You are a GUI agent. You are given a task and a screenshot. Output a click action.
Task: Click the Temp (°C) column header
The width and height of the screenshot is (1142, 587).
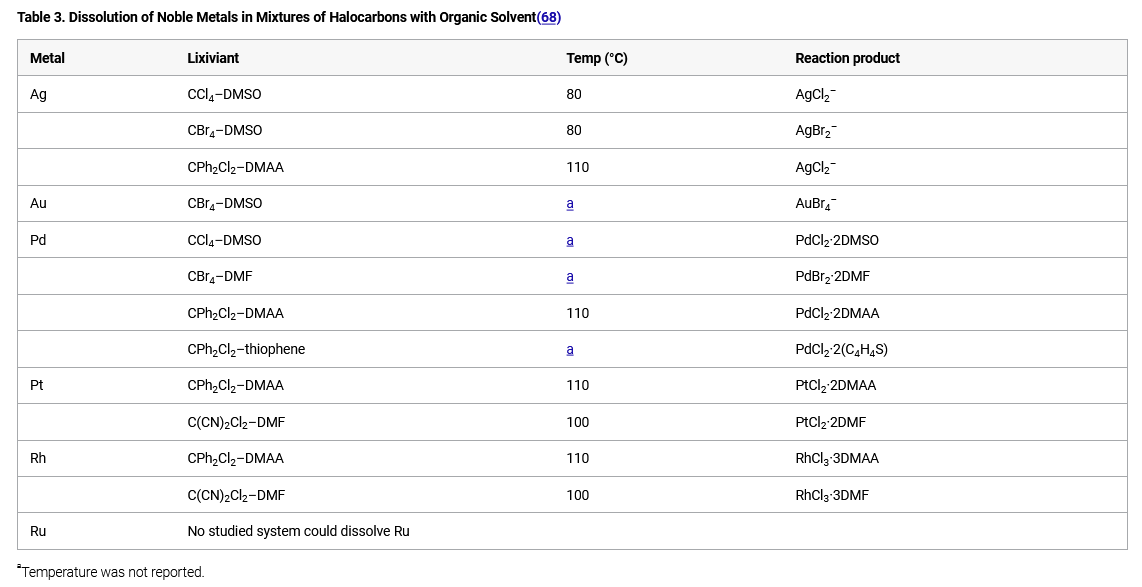pyautogui.click(x=597, y=58)
